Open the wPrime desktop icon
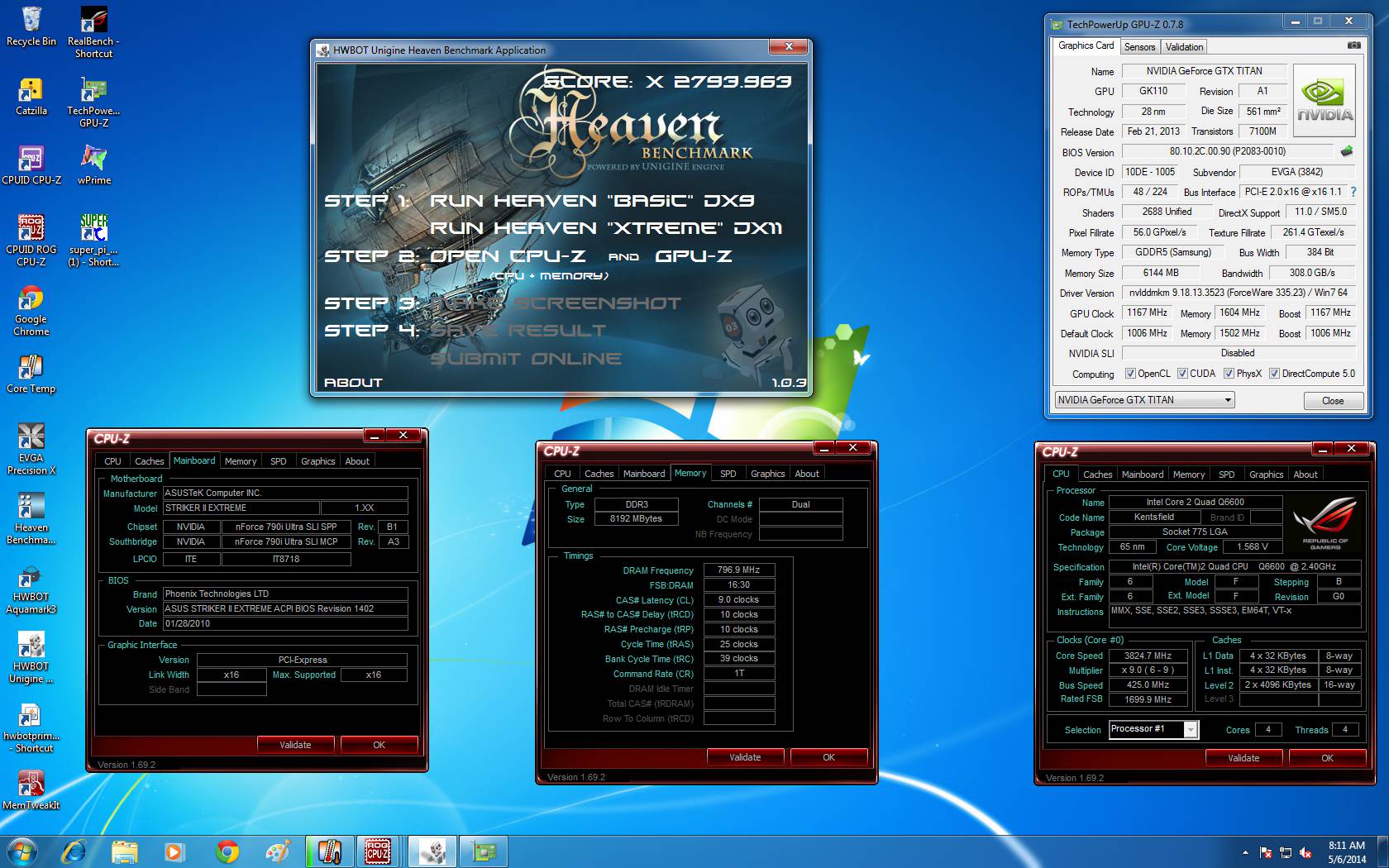The height and width of the screenshot is (868, 1389). (93, 165)
